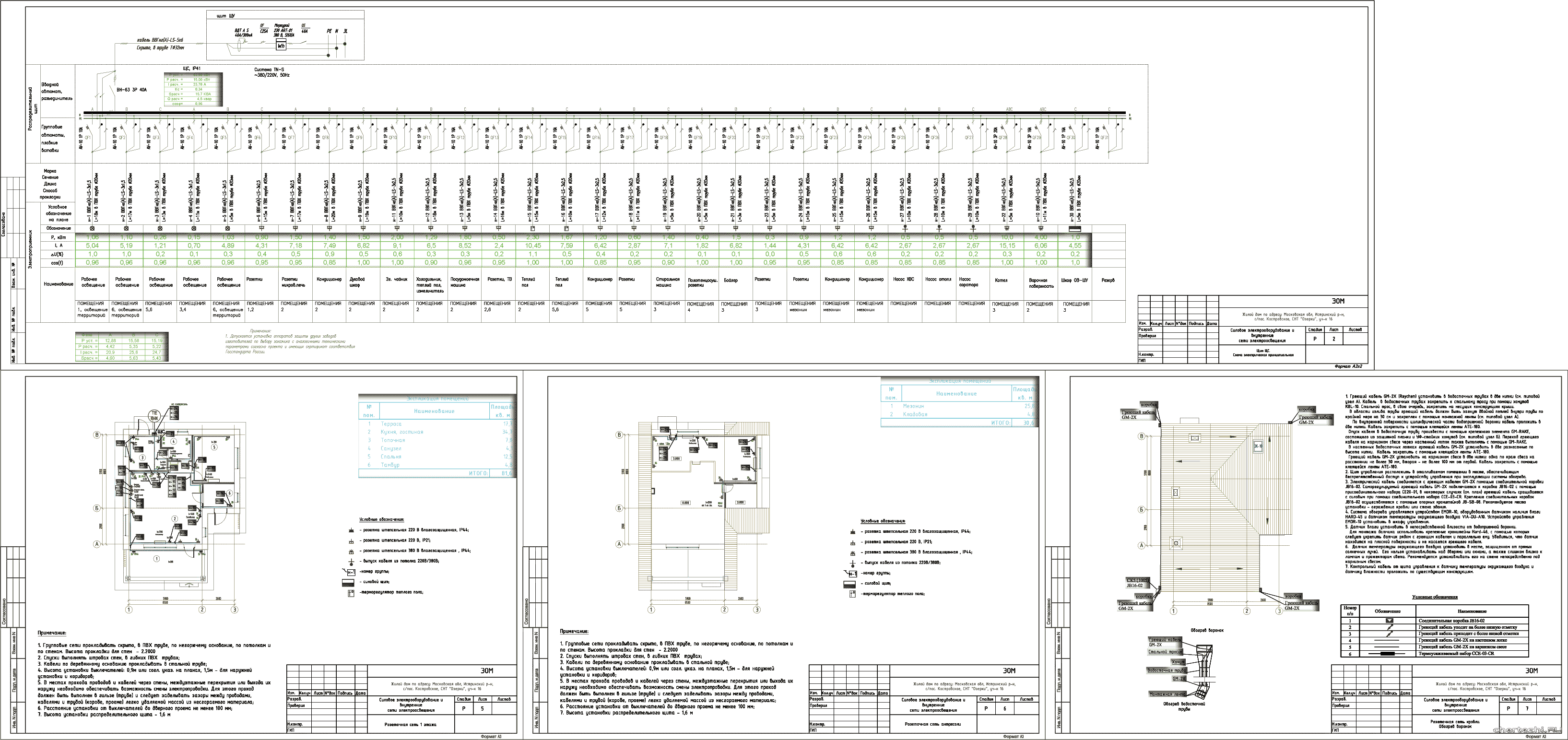Select the Обогрев воронок detail heading
The height and width of the screenshot is (740, 1568).
[x=1207, y=630]
